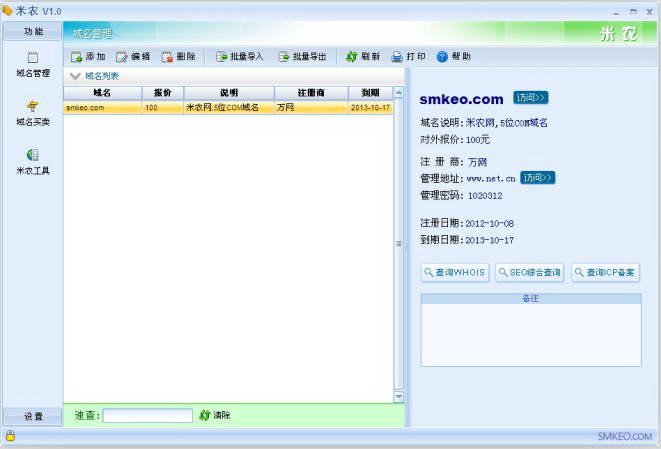Image resolution: width=661 pixels, height=449 pixels.
Task: Open 帮助 help
Action: tap(453, 56)
